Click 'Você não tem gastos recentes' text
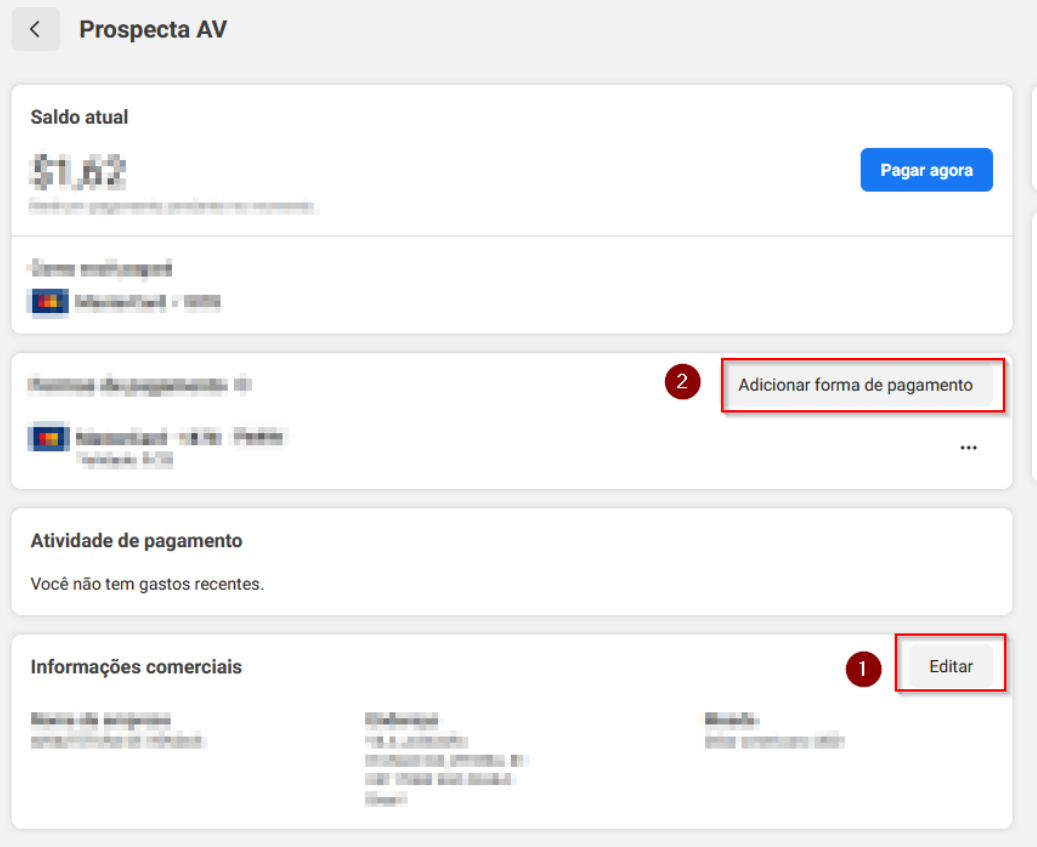1037x847 pixels. coord(147,584)
